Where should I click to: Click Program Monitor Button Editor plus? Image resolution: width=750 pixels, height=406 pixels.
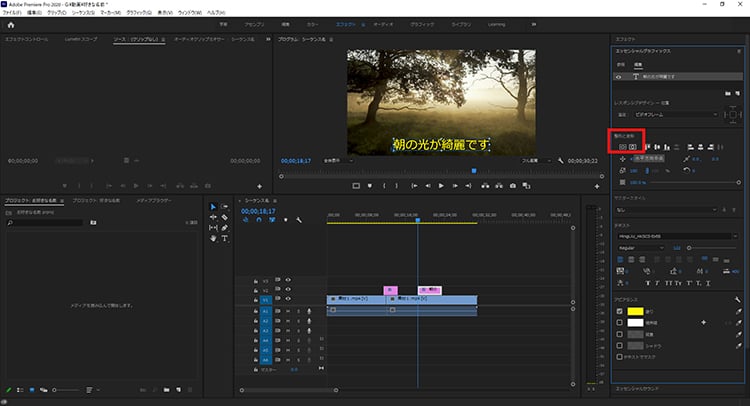pos(597,186)
